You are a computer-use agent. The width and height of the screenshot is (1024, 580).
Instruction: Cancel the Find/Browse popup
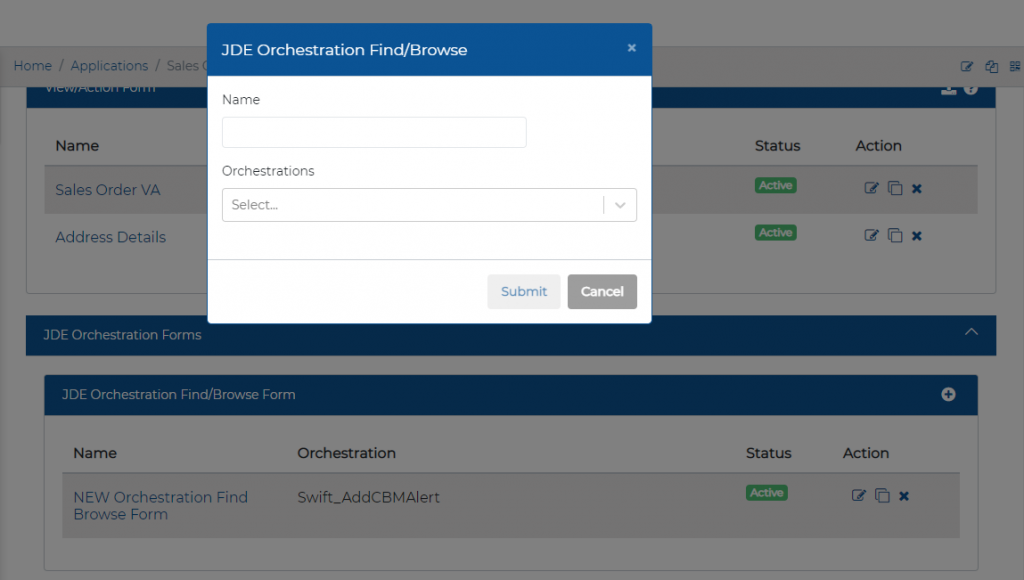click(x=602, y=291)
